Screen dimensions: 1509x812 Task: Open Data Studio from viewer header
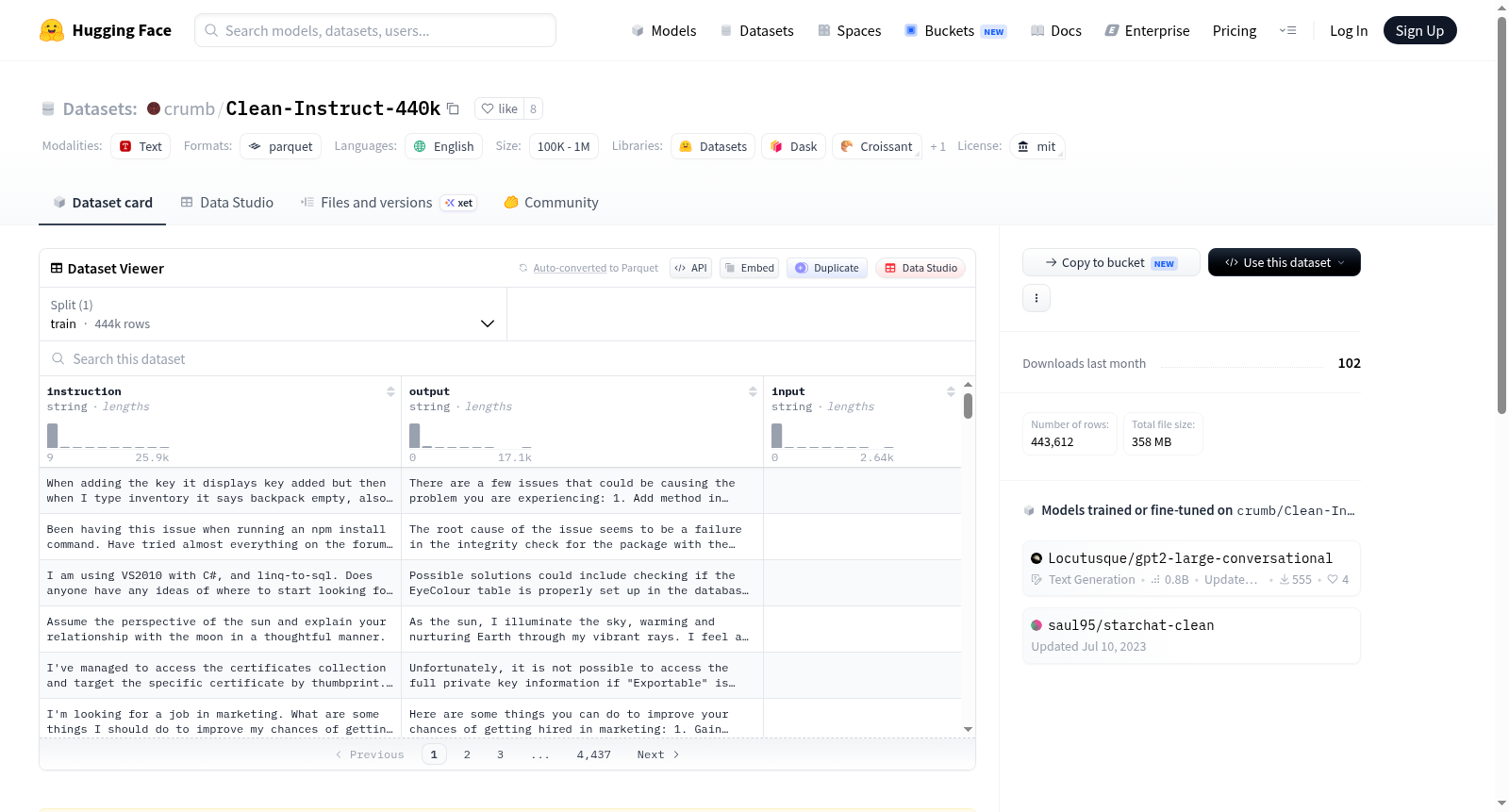pyautogui.click(x=920, y=268)
